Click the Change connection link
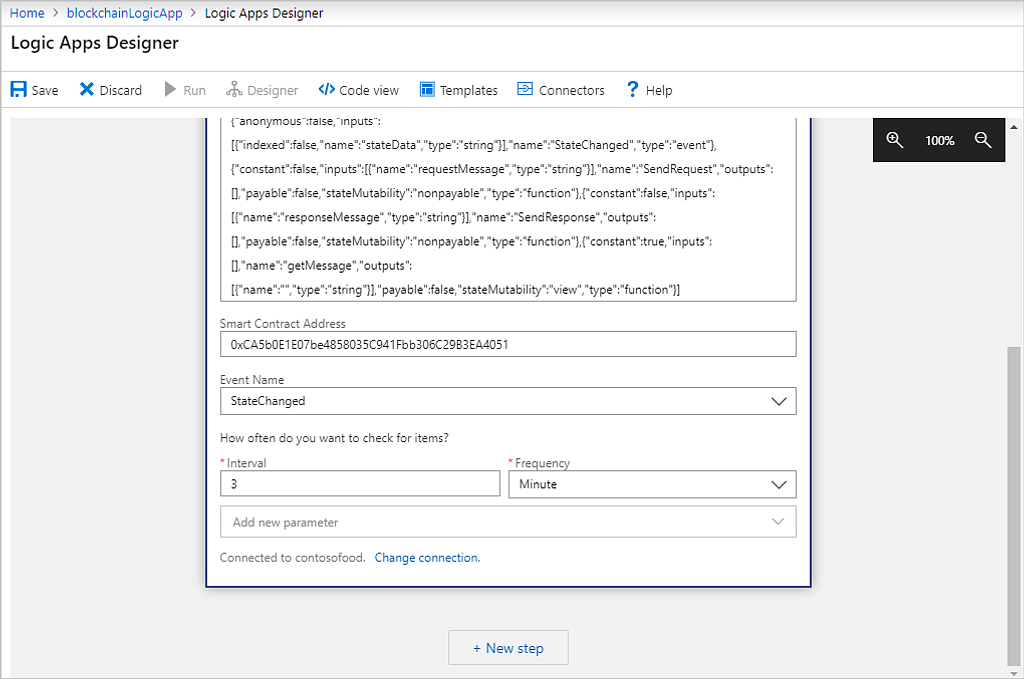Viewport: 1024px width, 679px height. pos(427,558)
